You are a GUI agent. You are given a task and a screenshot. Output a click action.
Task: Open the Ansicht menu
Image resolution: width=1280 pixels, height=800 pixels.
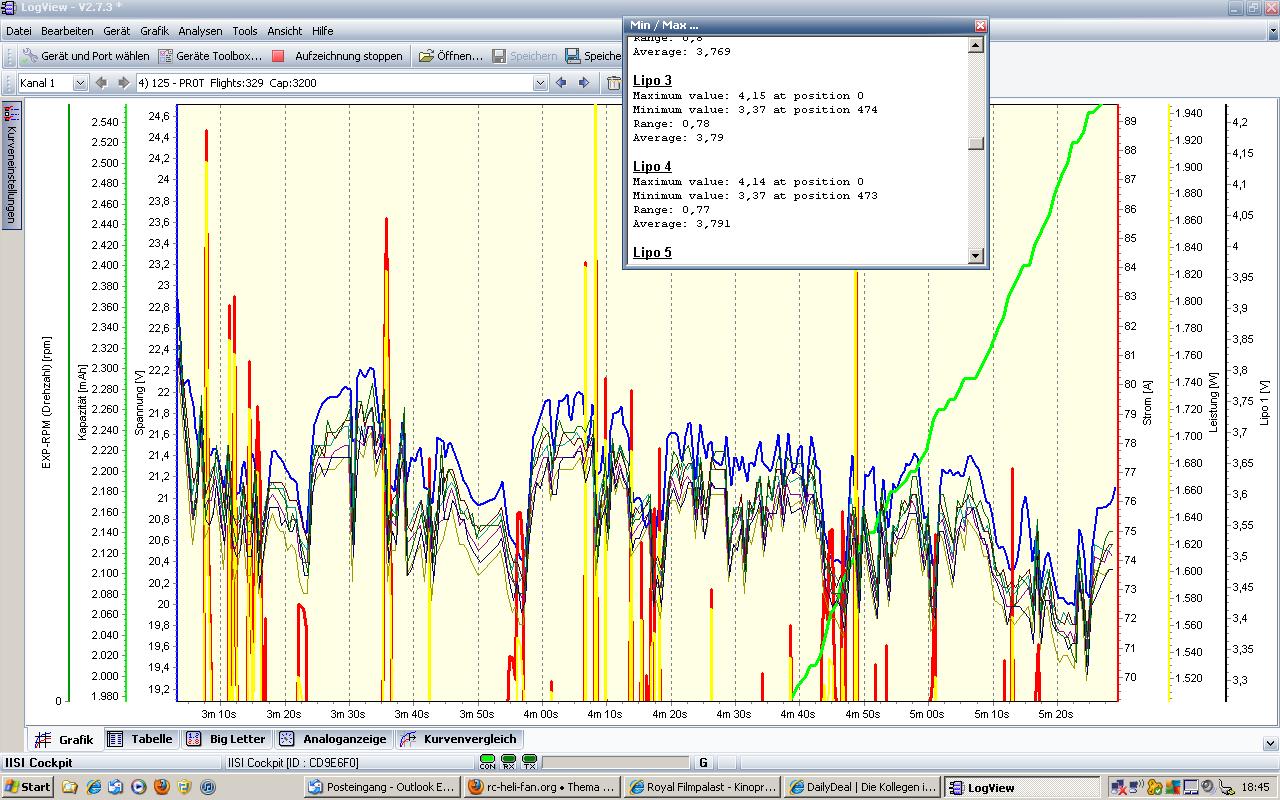click(x=285, y=31)
